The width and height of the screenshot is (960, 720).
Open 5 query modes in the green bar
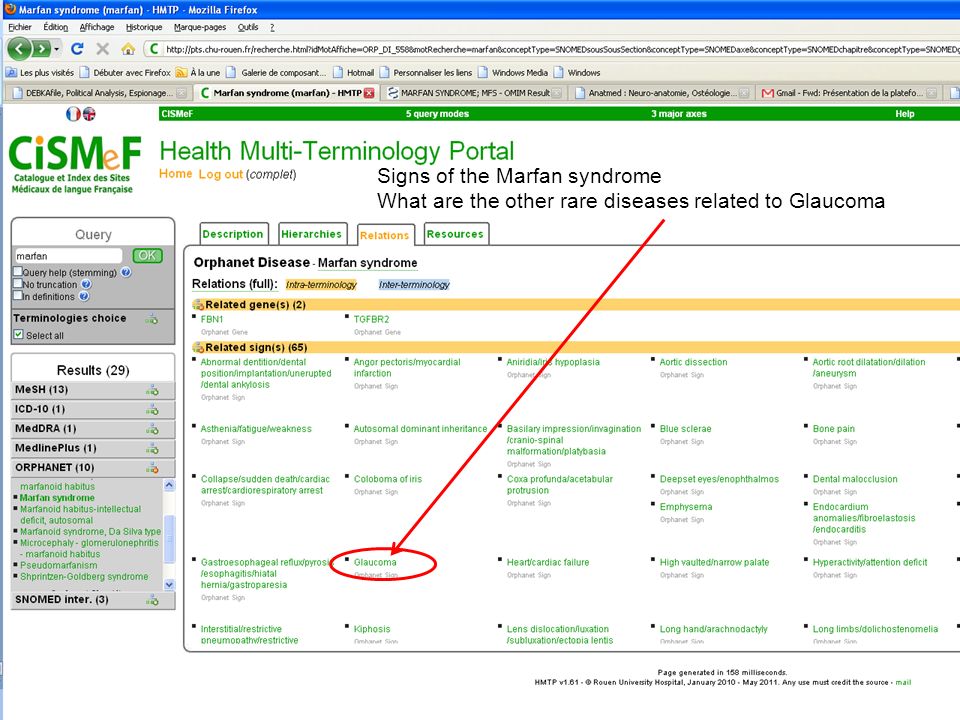437,114
